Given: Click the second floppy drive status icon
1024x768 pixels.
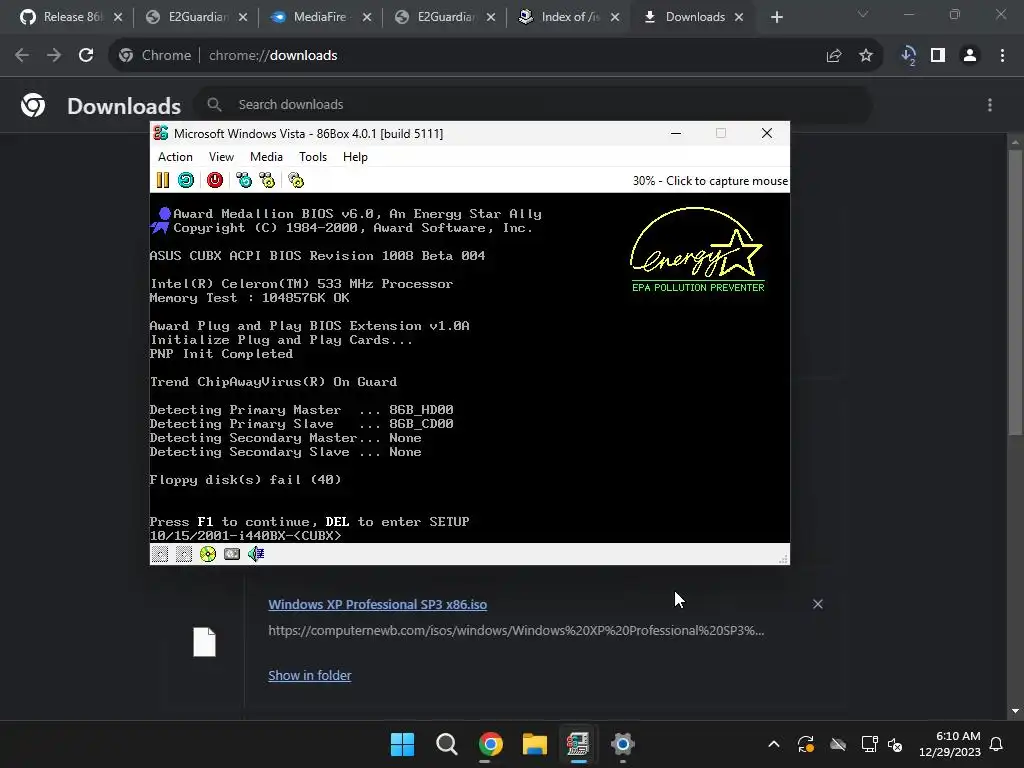Looking at the screenshot, I should [184, 554].
